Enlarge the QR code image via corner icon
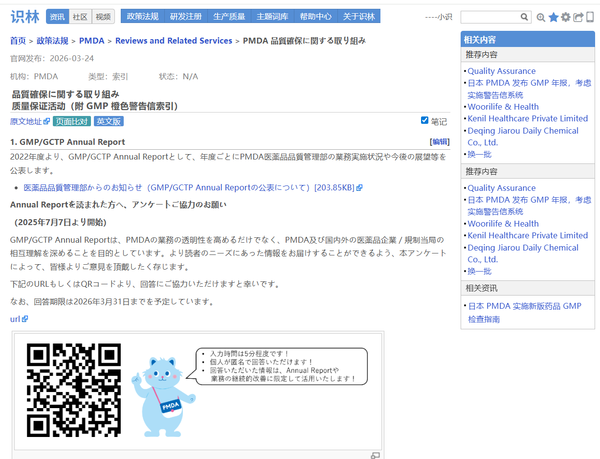Image resolution: width=600 pixels, height=459 pixels. coord(375,455)
